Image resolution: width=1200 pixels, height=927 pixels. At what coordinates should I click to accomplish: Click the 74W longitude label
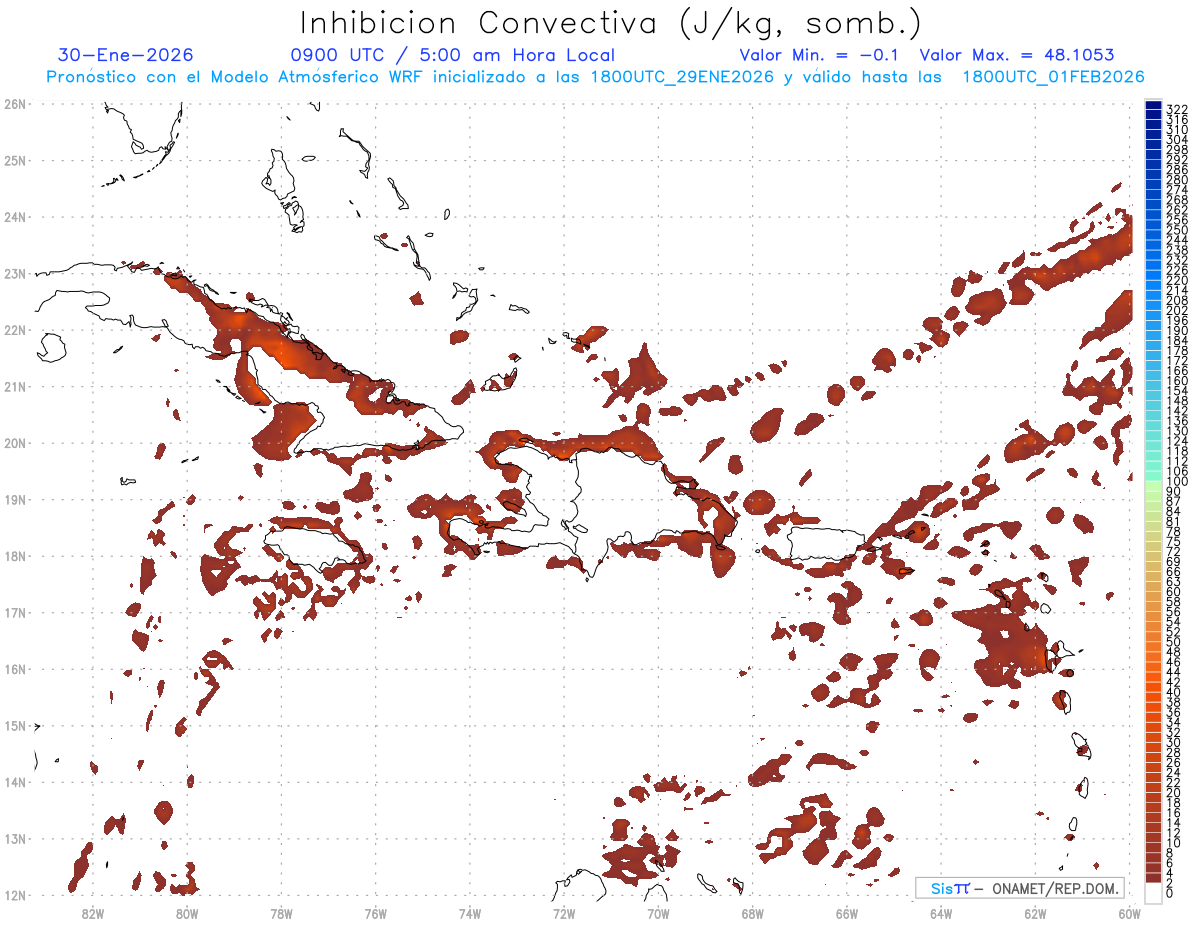pos(470,913)
